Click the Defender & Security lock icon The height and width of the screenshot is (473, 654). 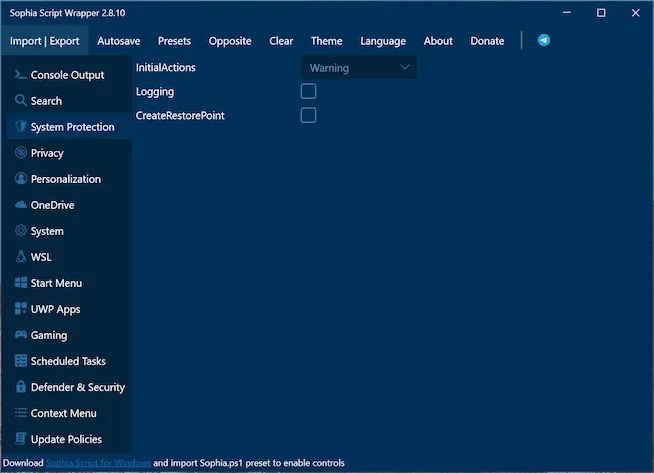[x=20, y=387]
